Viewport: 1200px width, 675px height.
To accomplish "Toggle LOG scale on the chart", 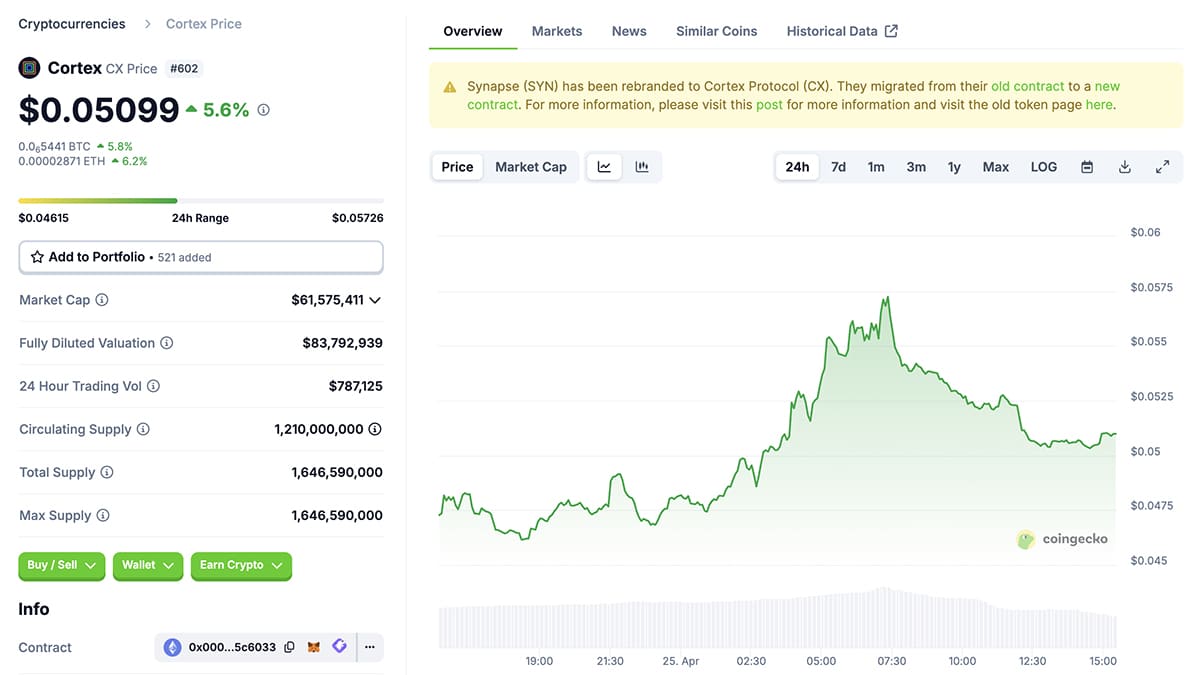I will (1043, 166).
